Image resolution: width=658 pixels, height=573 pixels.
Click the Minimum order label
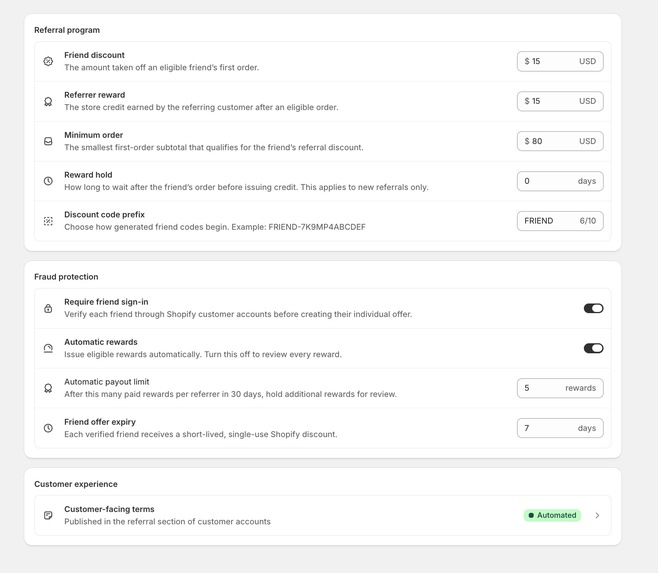click(x=94, y=135)
